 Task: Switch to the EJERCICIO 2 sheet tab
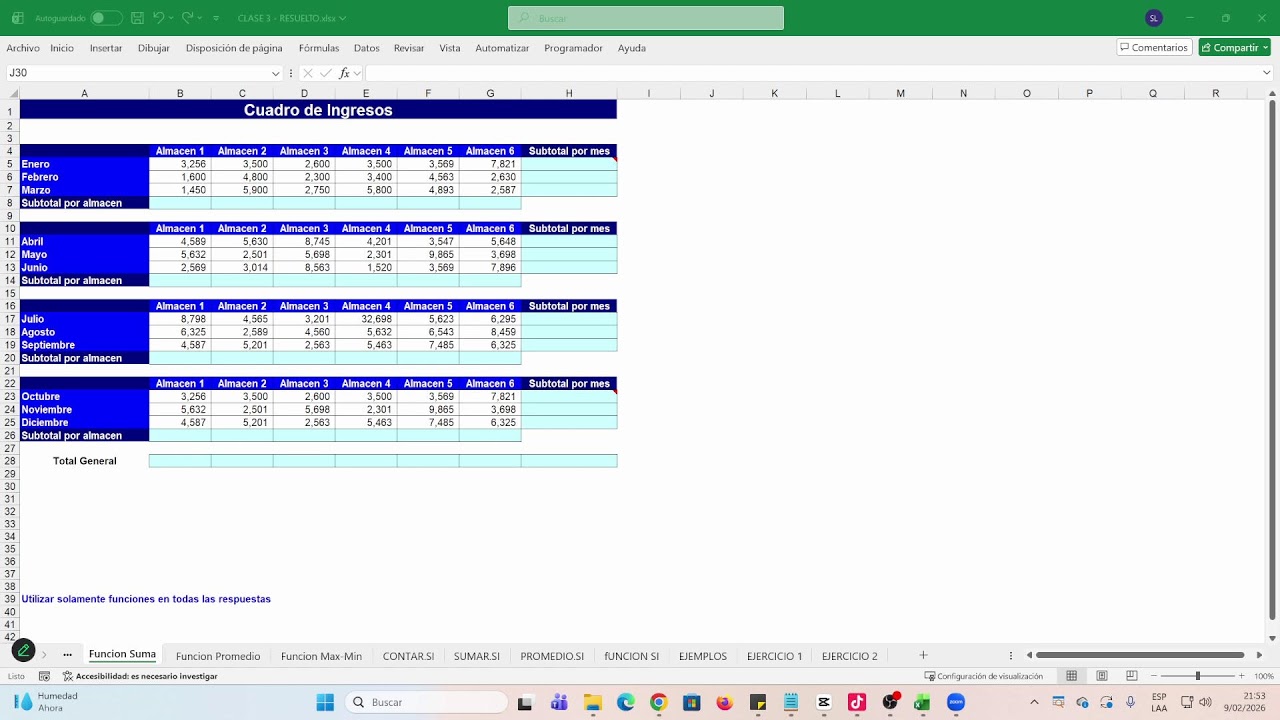coord(849,656)
